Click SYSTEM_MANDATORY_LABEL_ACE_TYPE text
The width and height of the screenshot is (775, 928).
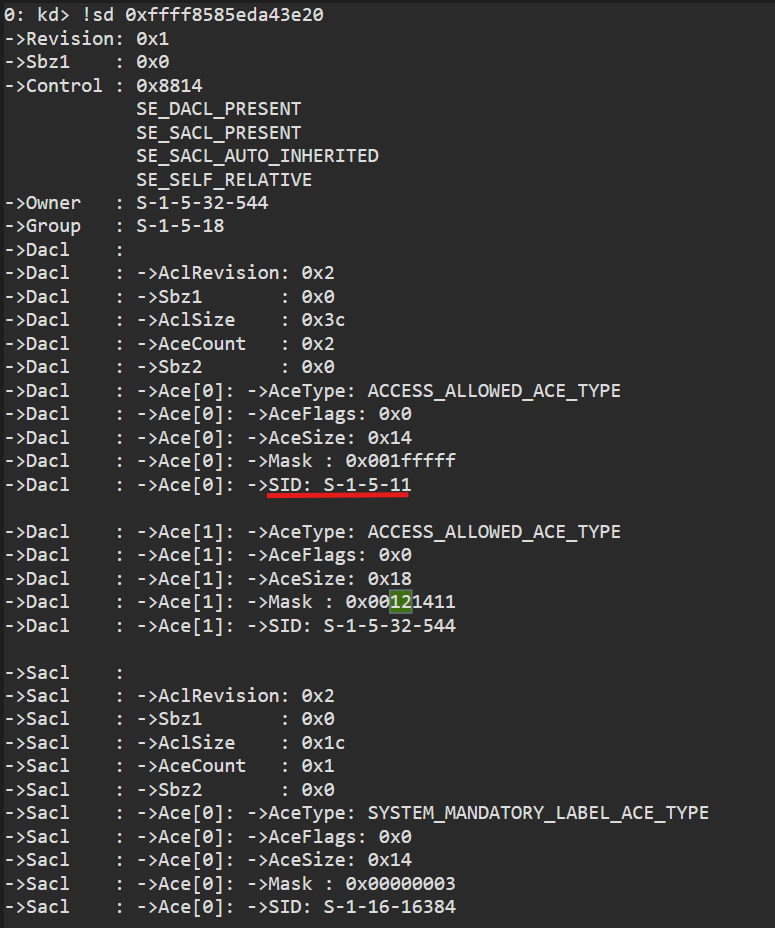(x=538, y=813)
